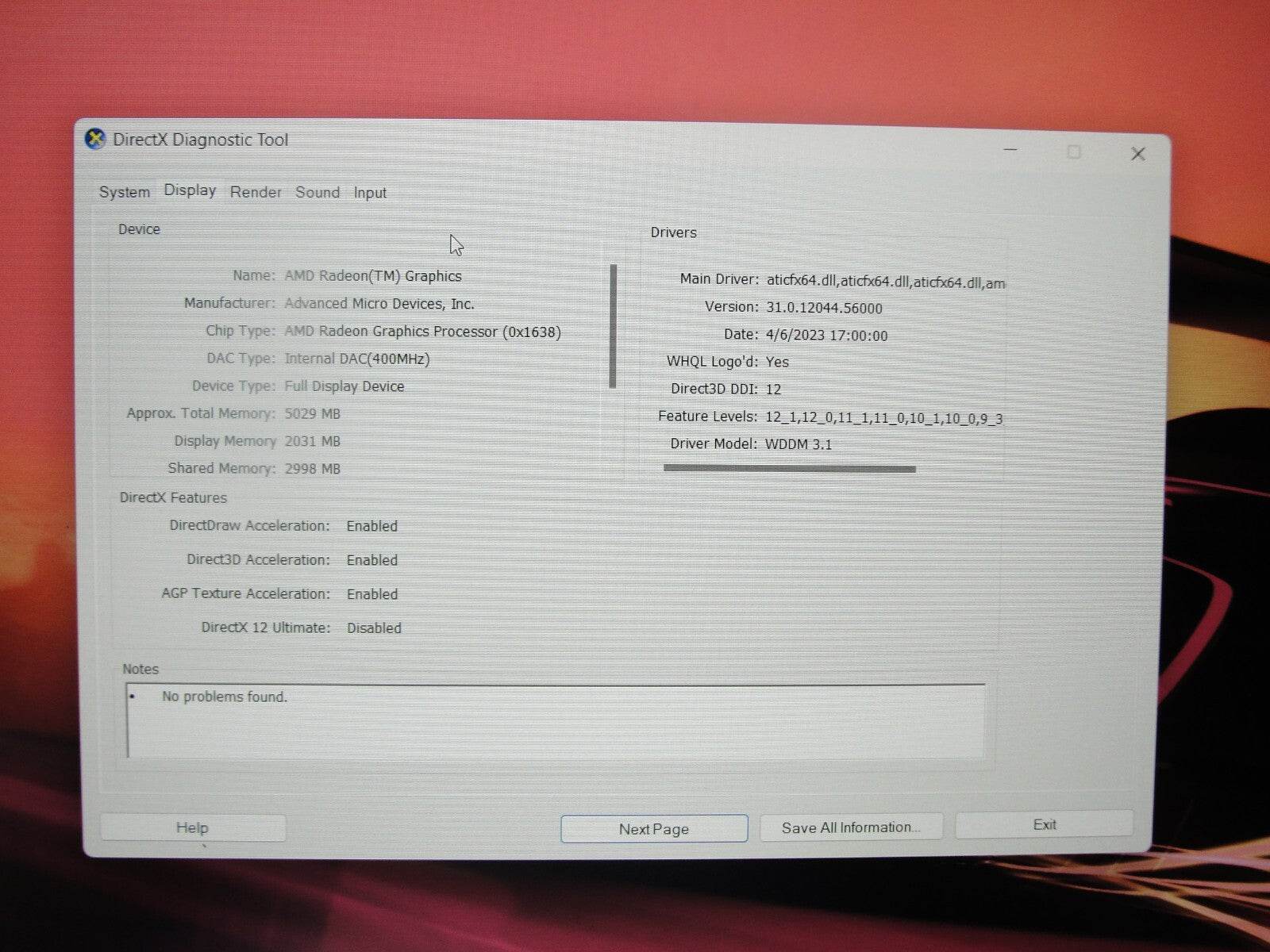Click inside the Notes text box

[556, 720]
